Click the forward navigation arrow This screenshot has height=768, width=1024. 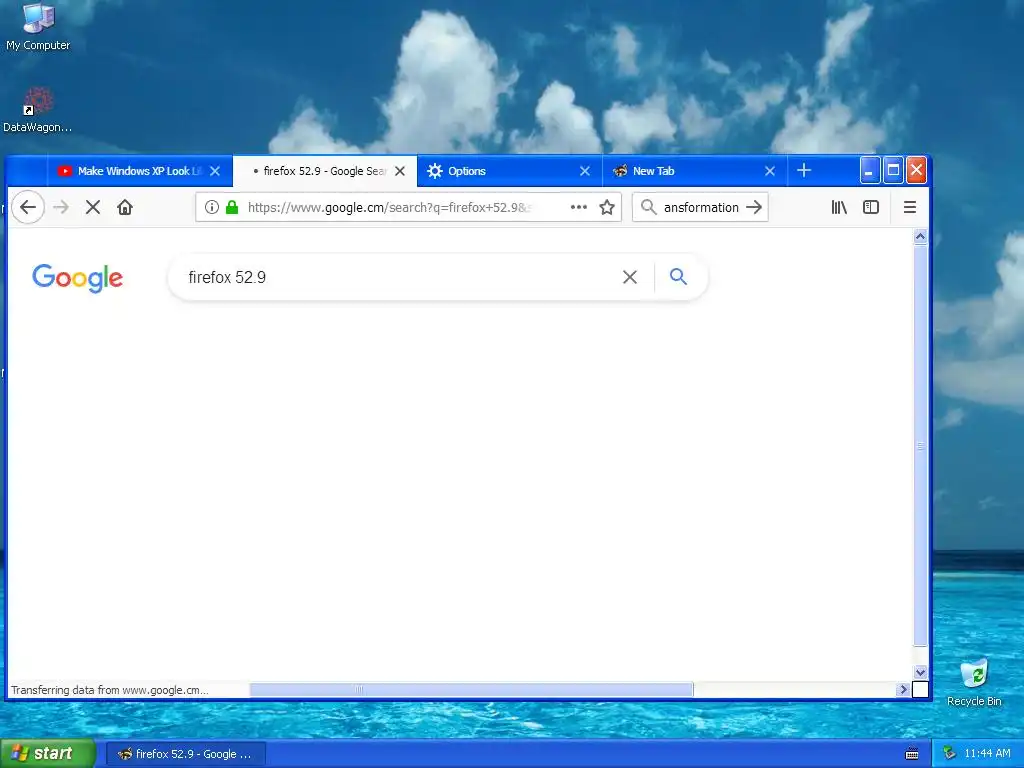click(61, 208)
